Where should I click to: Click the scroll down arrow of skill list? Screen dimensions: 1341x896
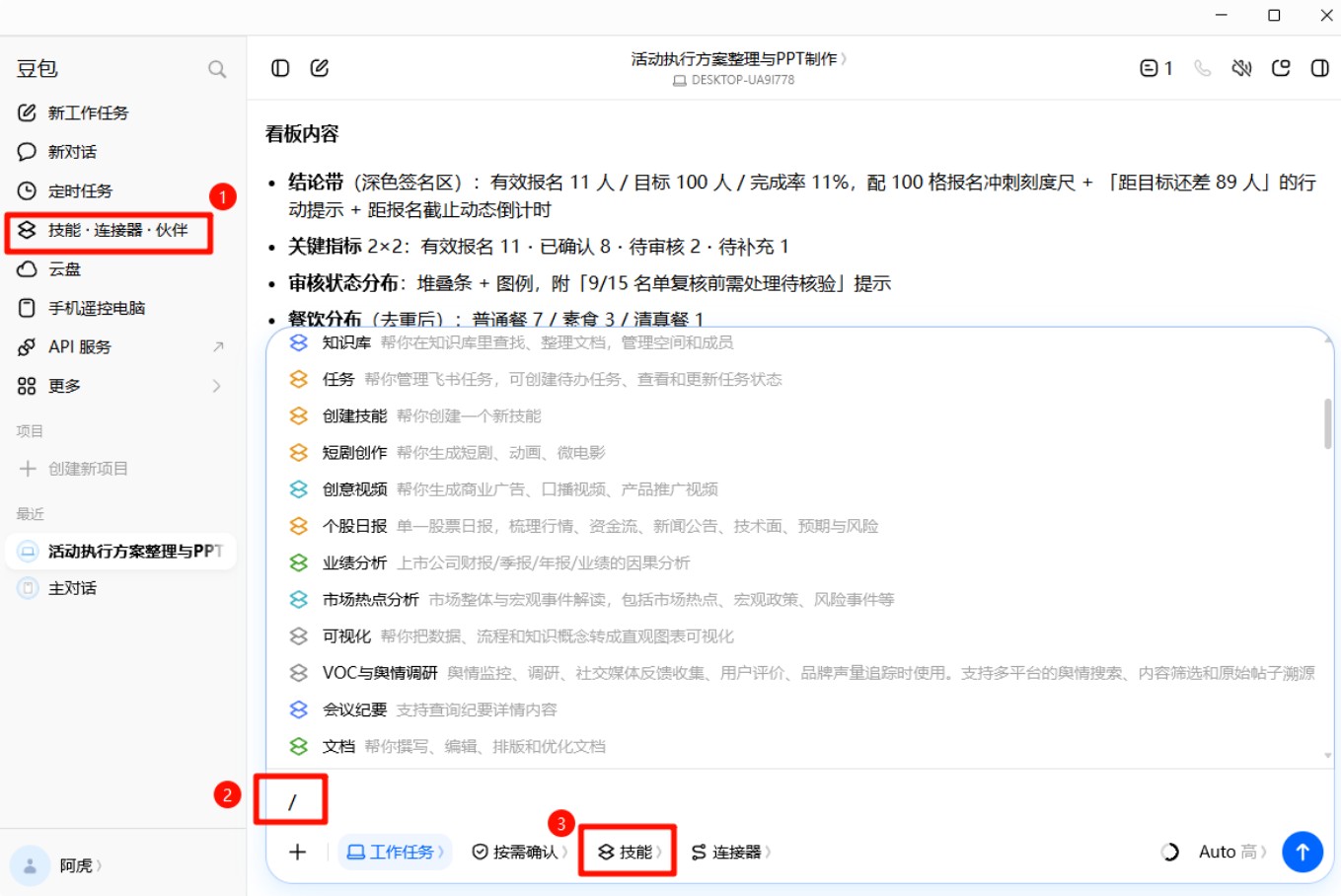pyautogui.click(x=1328, y=756)
